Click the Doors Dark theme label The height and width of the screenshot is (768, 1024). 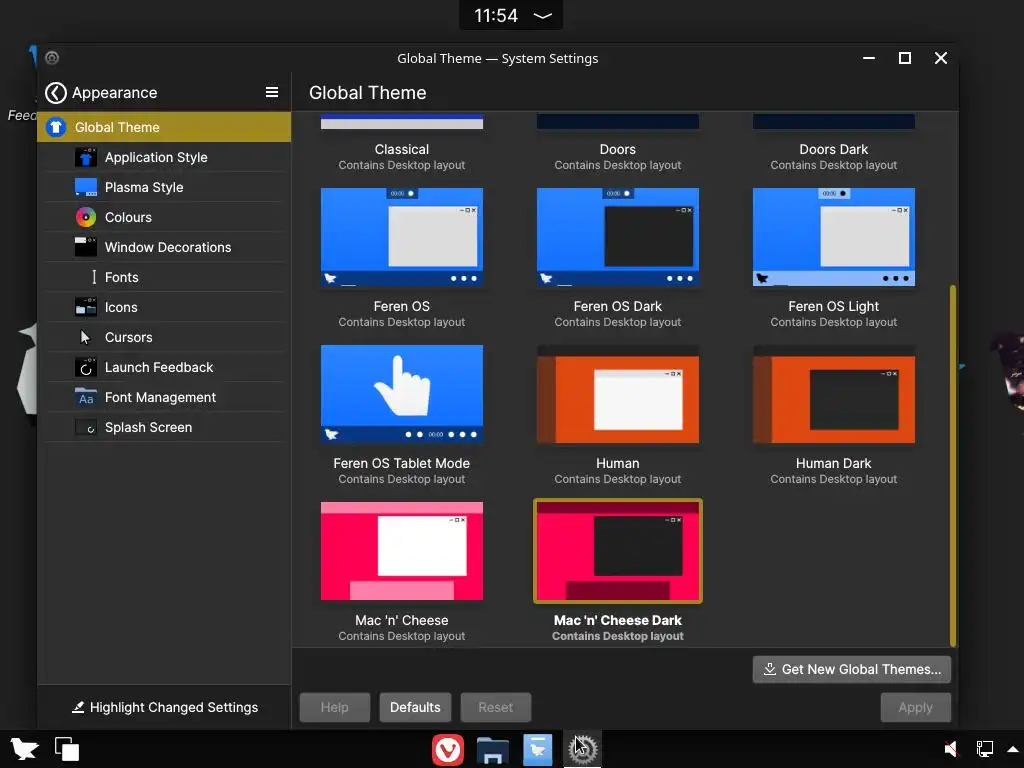pyautogui.click(x=834, y=150)
